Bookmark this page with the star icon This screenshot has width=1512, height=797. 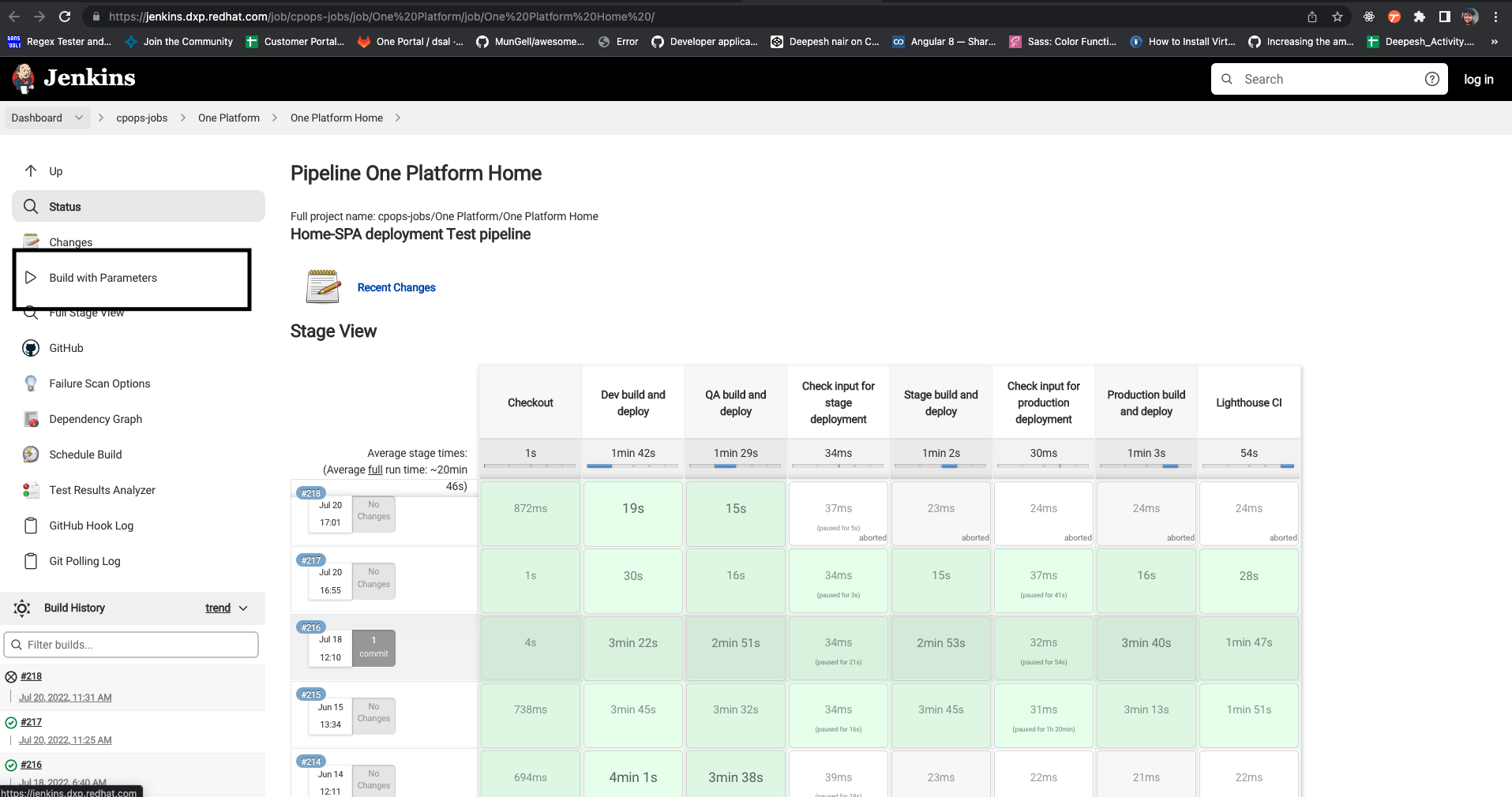click(1338, 17)
